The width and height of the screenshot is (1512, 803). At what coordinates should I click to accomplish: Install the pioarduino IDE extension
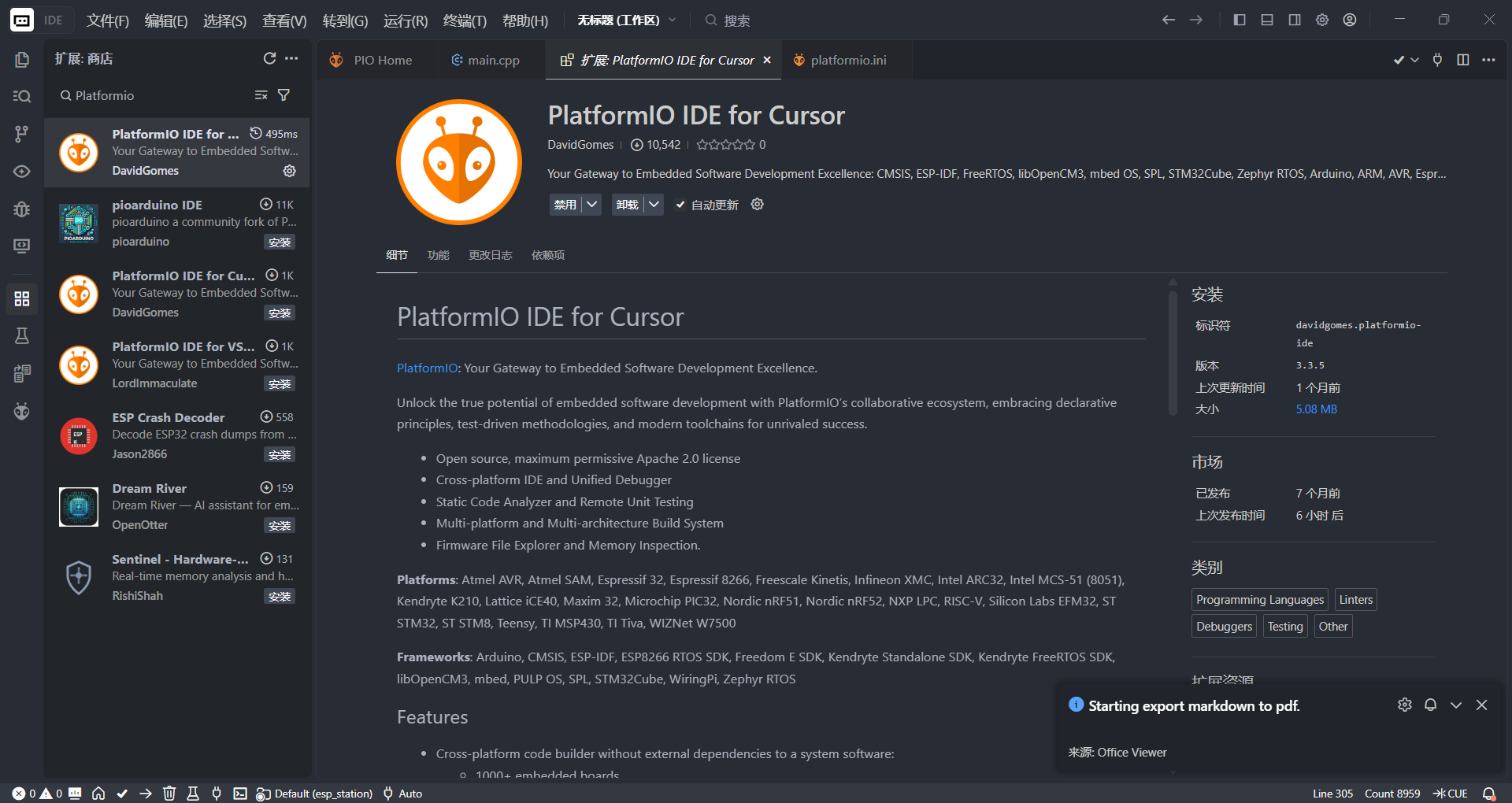[x=280, y=242]
